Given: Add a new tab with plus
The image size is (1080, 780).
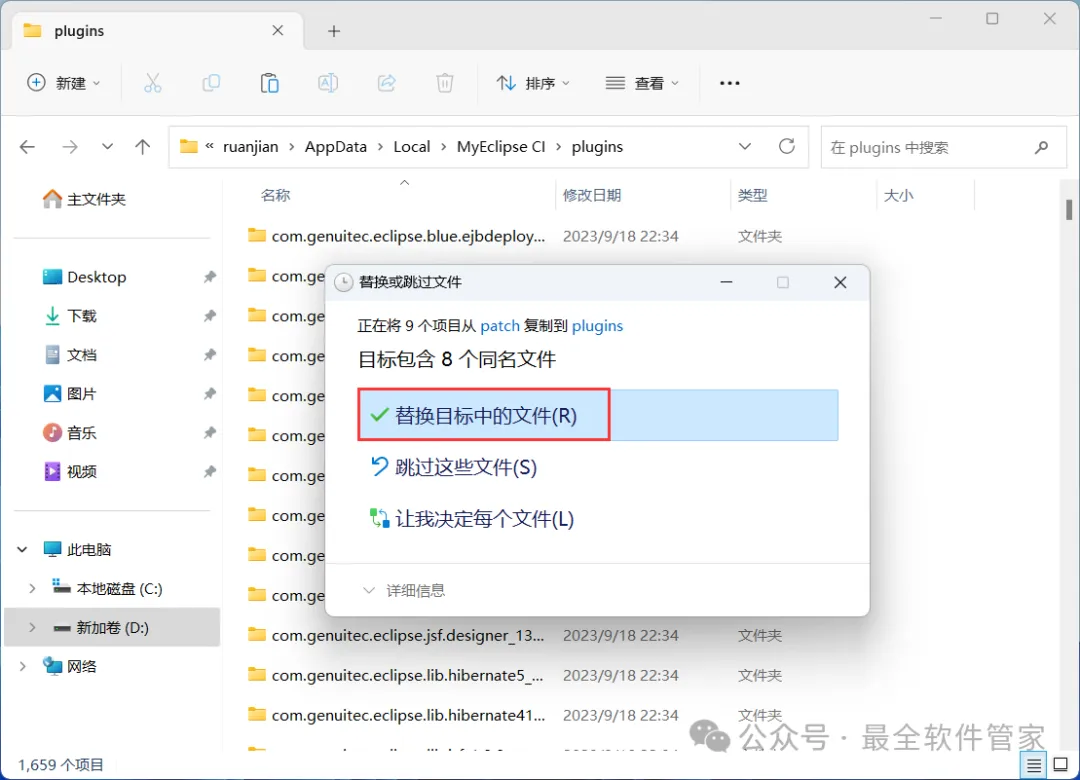Looking at the screenshot, I should click(334, 31).
